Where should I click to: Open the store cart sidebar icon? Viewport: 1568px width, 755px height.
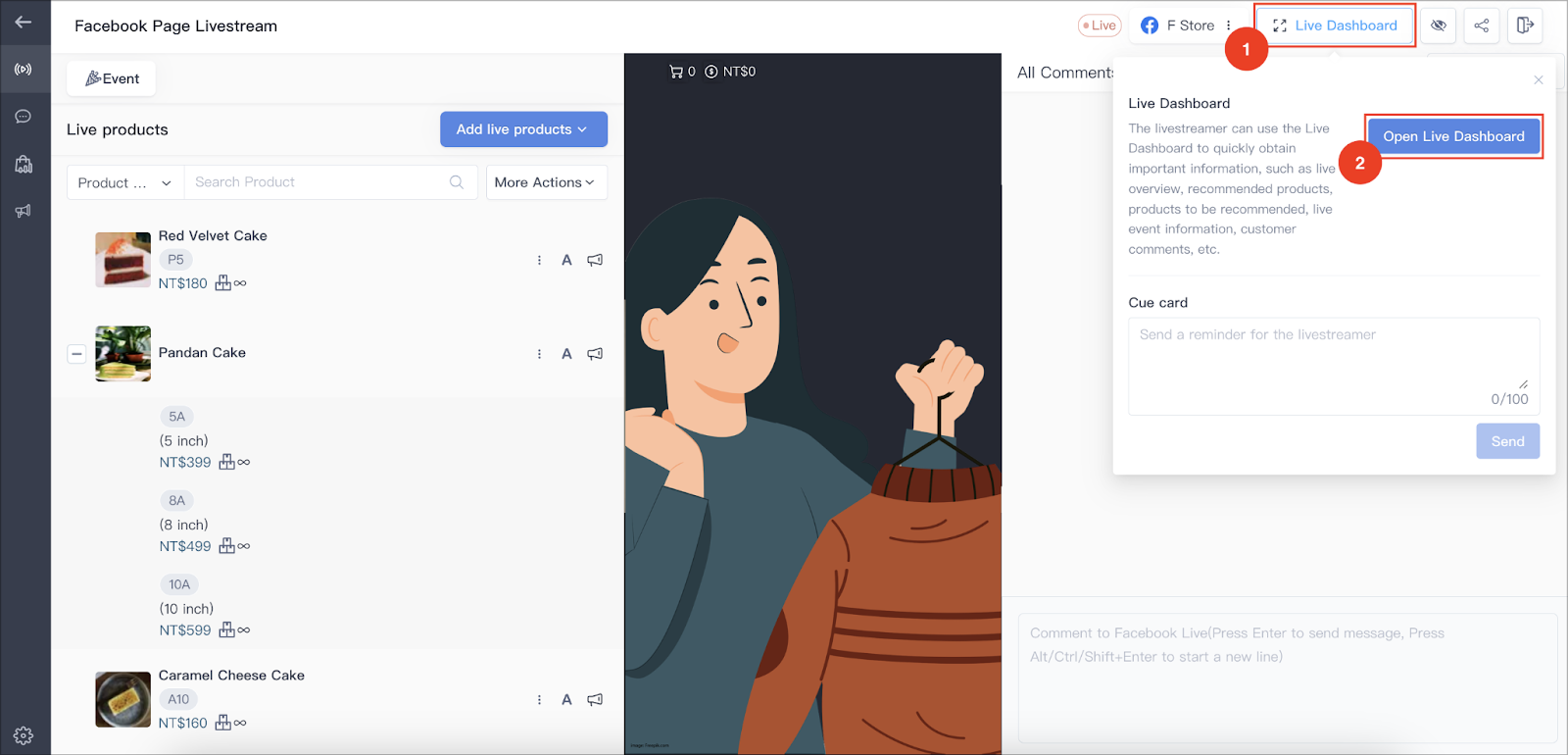pyautogui.click(x=24, y=164)
